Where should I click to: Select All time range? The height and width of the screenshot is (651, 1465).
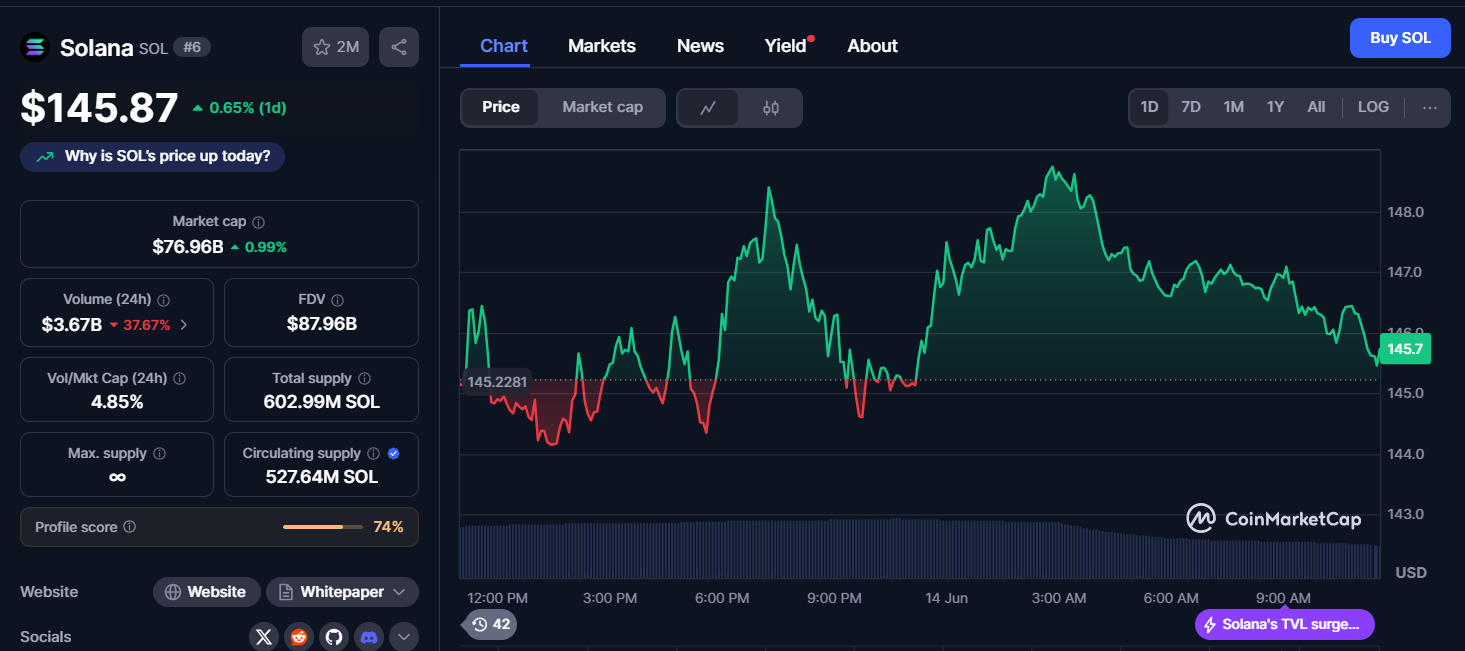[1316, 107]
